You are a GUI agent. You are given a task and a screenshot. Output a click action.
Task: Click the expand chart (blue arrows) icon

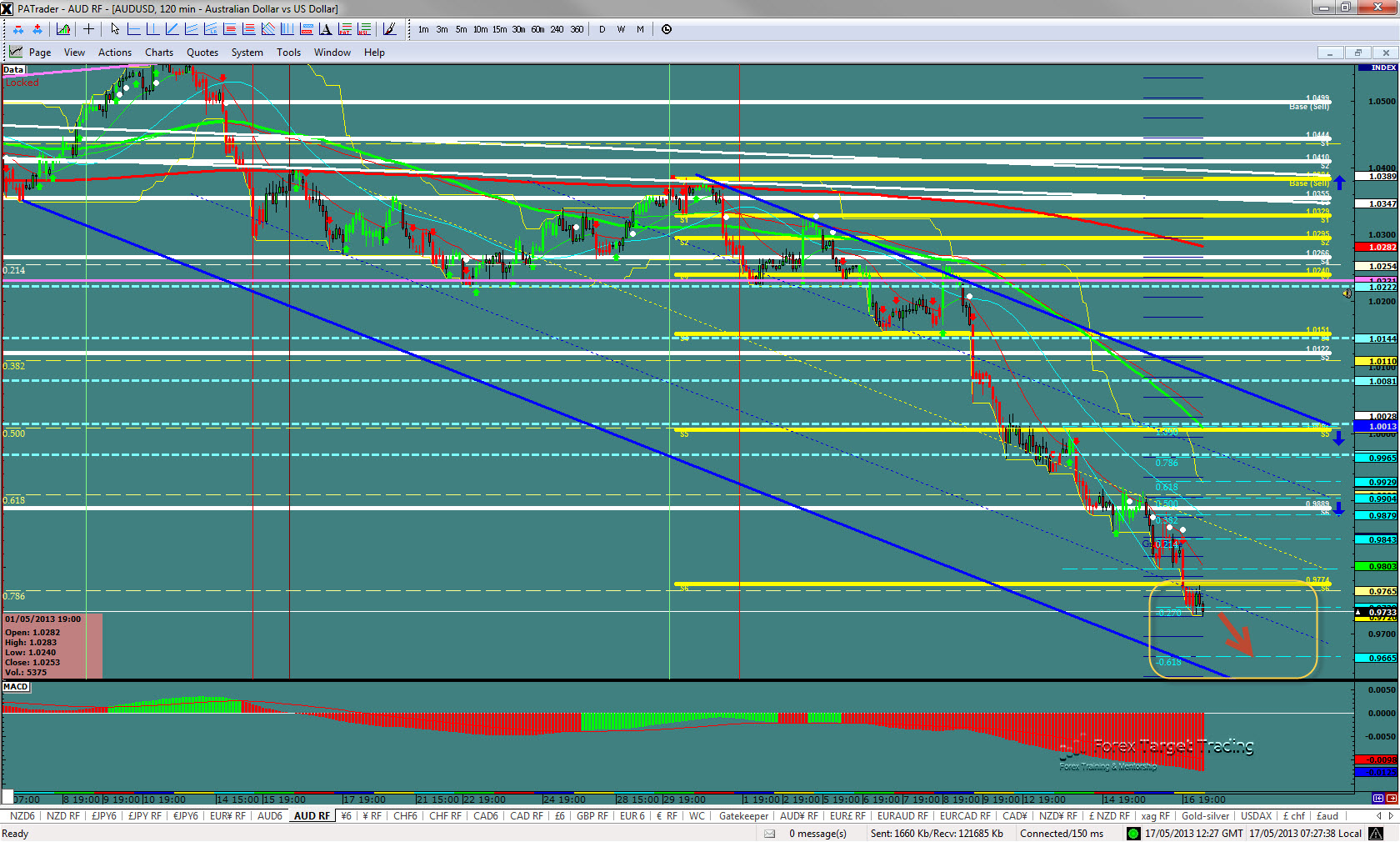[x=37, y=29]
